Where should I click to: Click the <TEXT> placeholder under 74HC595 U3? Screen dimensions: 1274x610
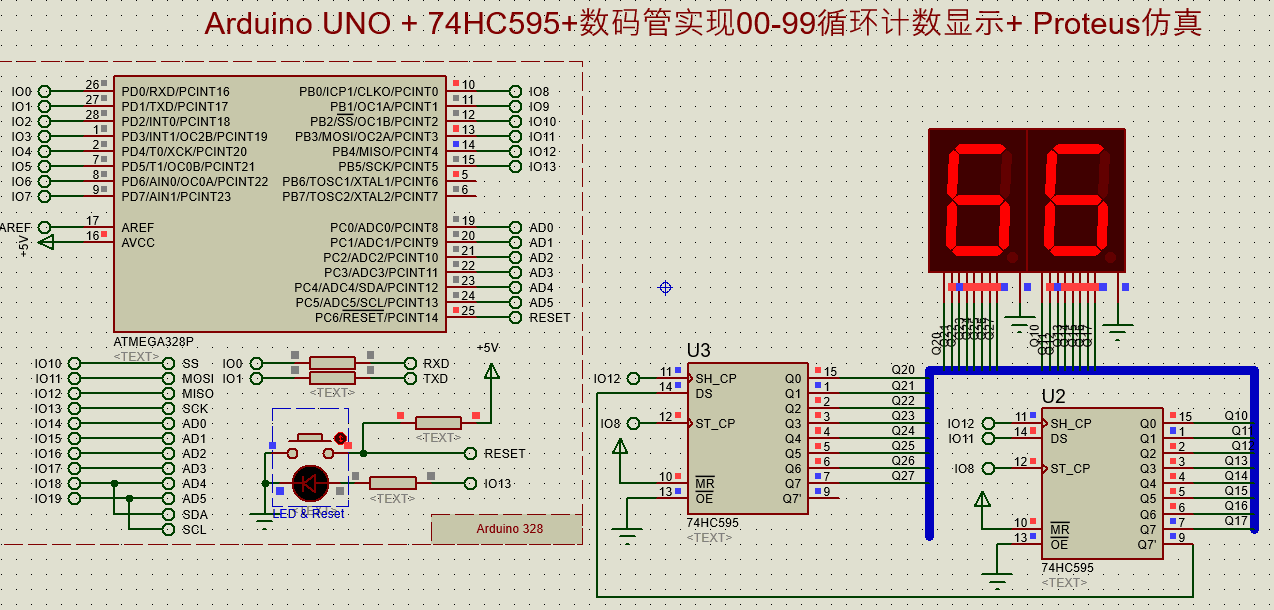712,537
